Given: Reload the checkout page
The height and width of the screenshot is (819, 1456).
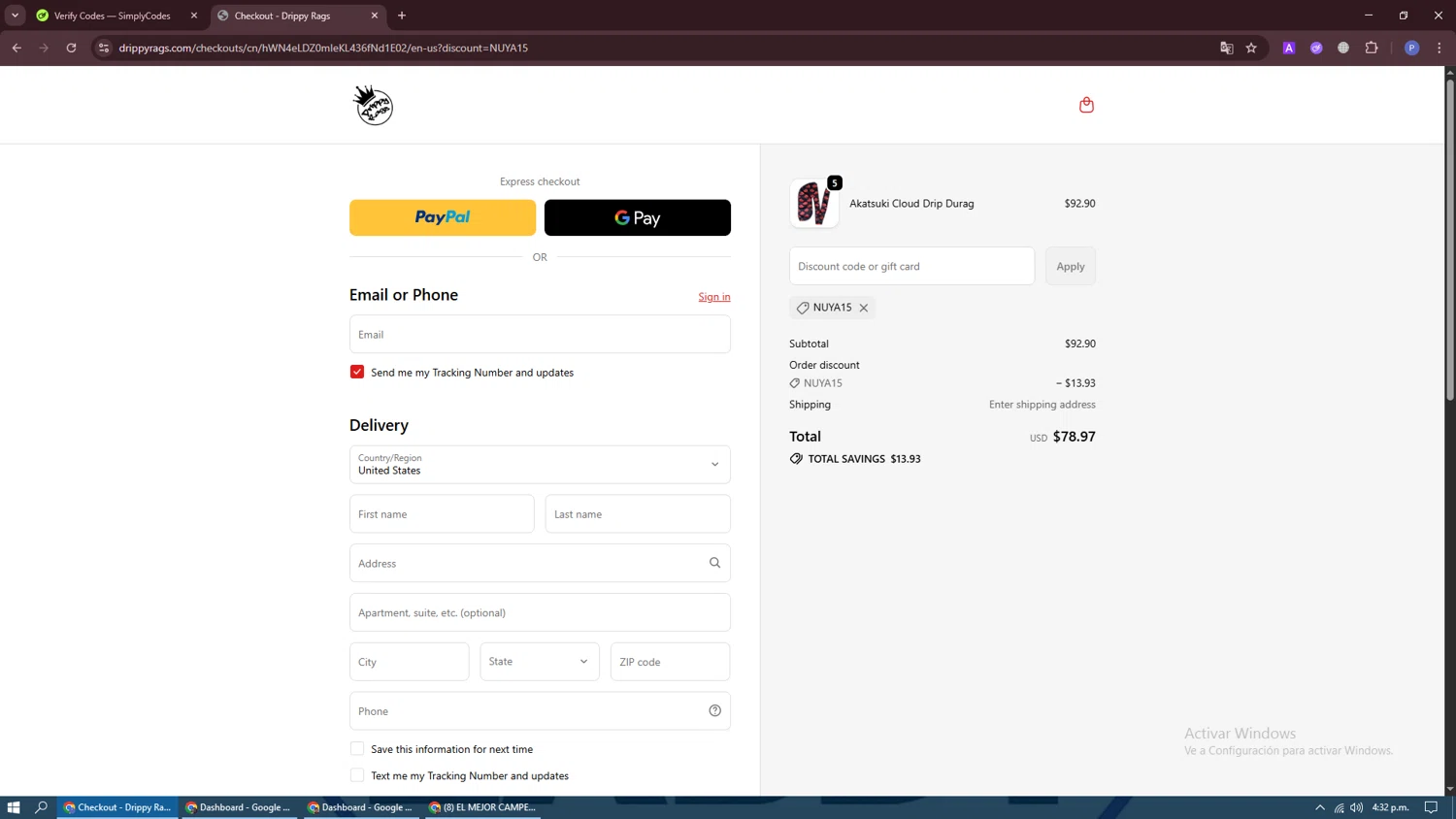Looking at the screenshot, I should [71, 48].
